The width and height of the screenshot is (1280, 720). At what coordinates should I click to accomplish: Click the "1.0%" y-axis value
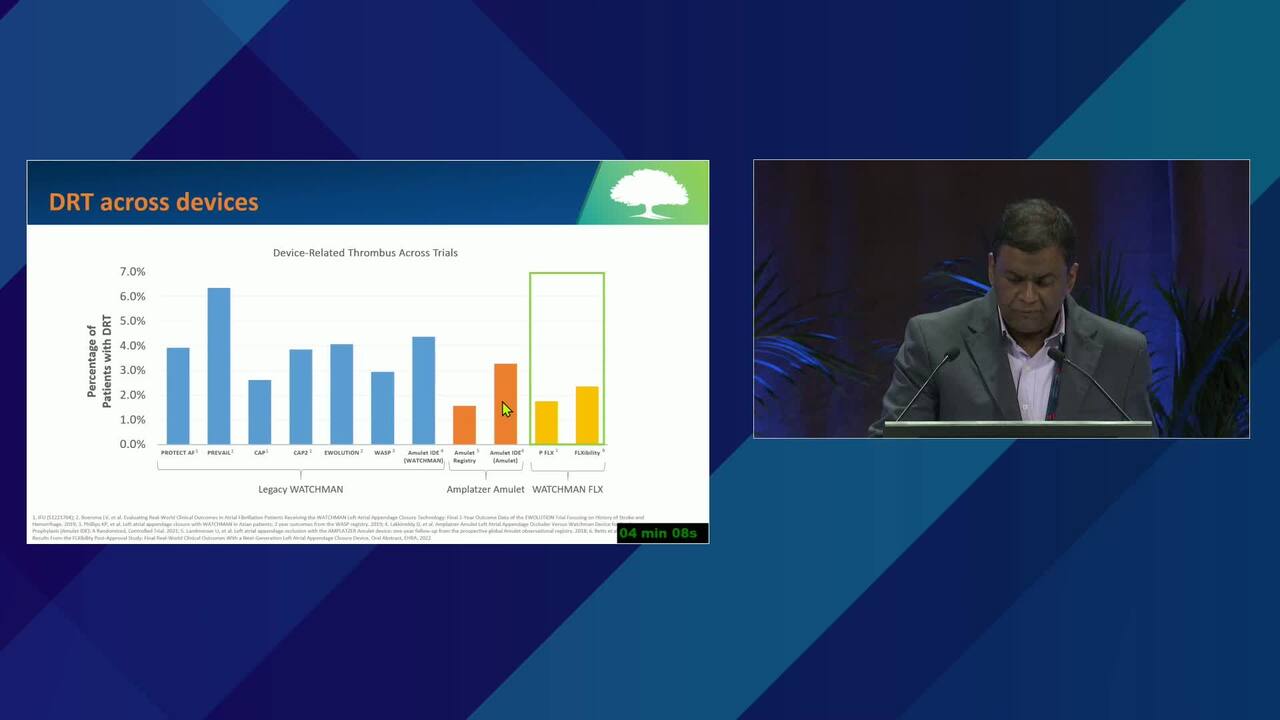[133, 419]
